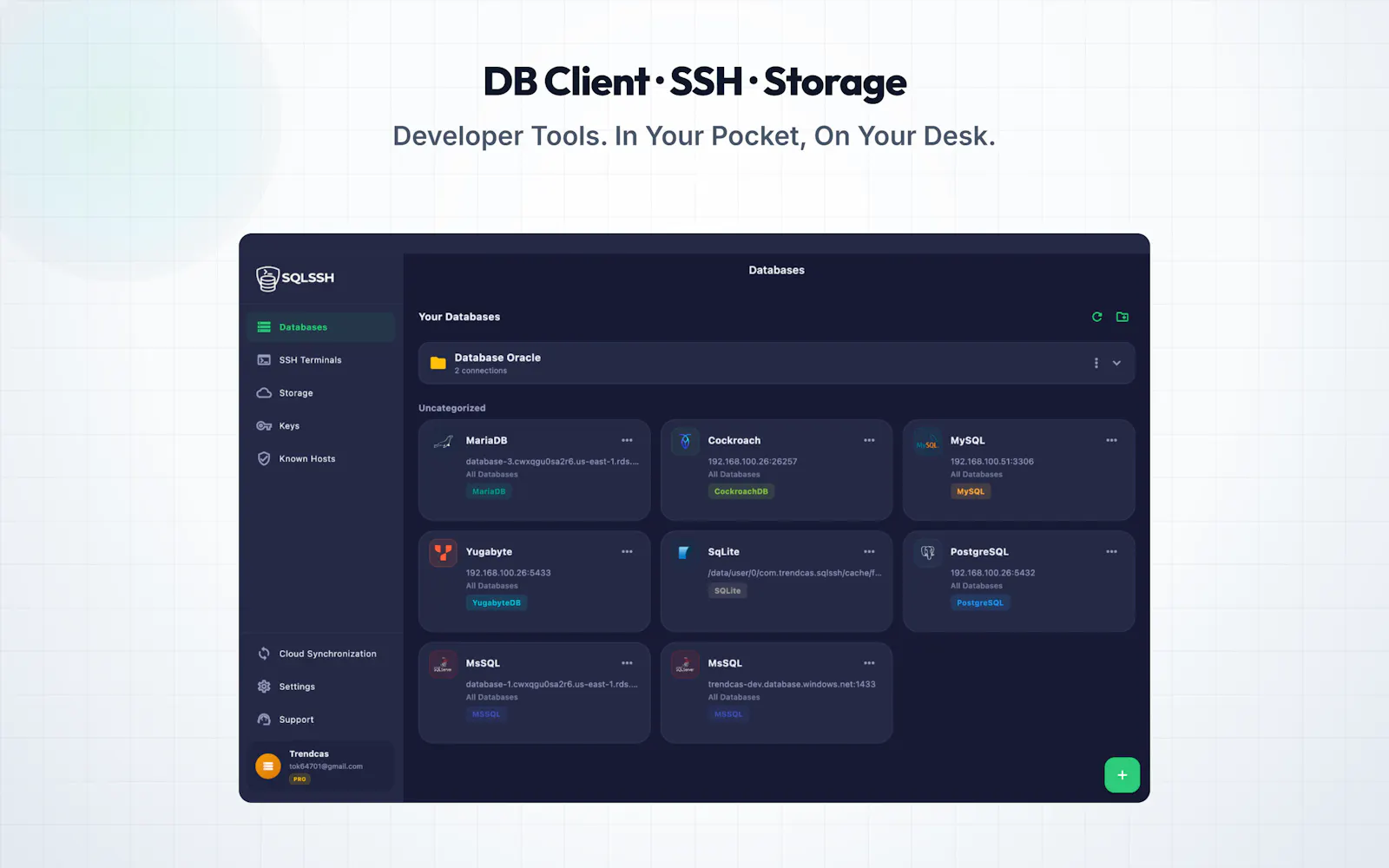Screen dimensions: 1389x868
Task: Click the Known Hosts shield icon
Action: 264,458
